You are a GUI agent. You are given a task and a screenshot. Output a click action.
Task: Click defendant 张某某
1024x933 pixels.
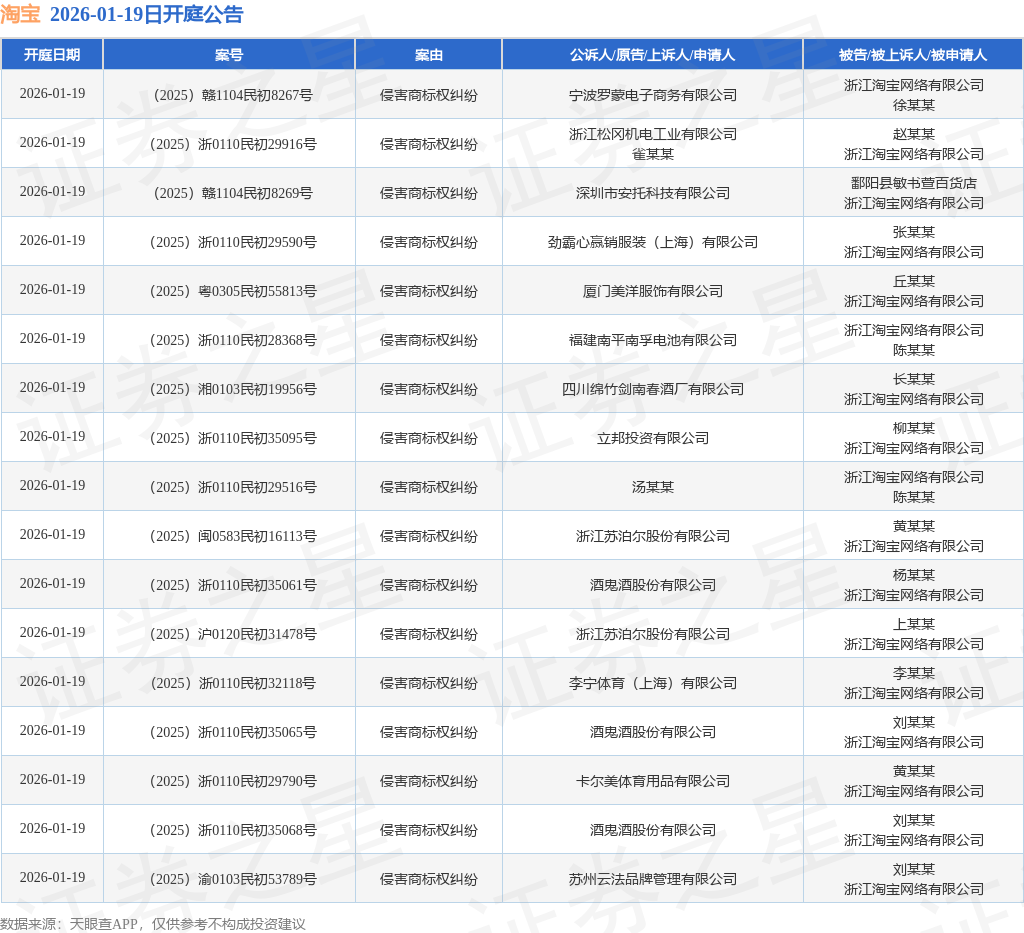tap(914, 232)
